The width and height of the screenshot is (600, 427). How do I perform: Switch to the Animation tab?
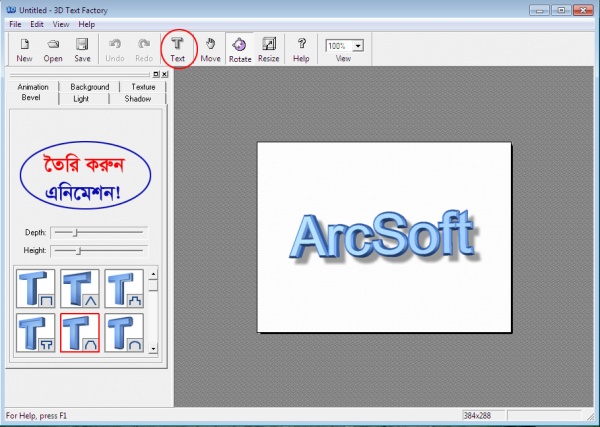click(33, 87)
